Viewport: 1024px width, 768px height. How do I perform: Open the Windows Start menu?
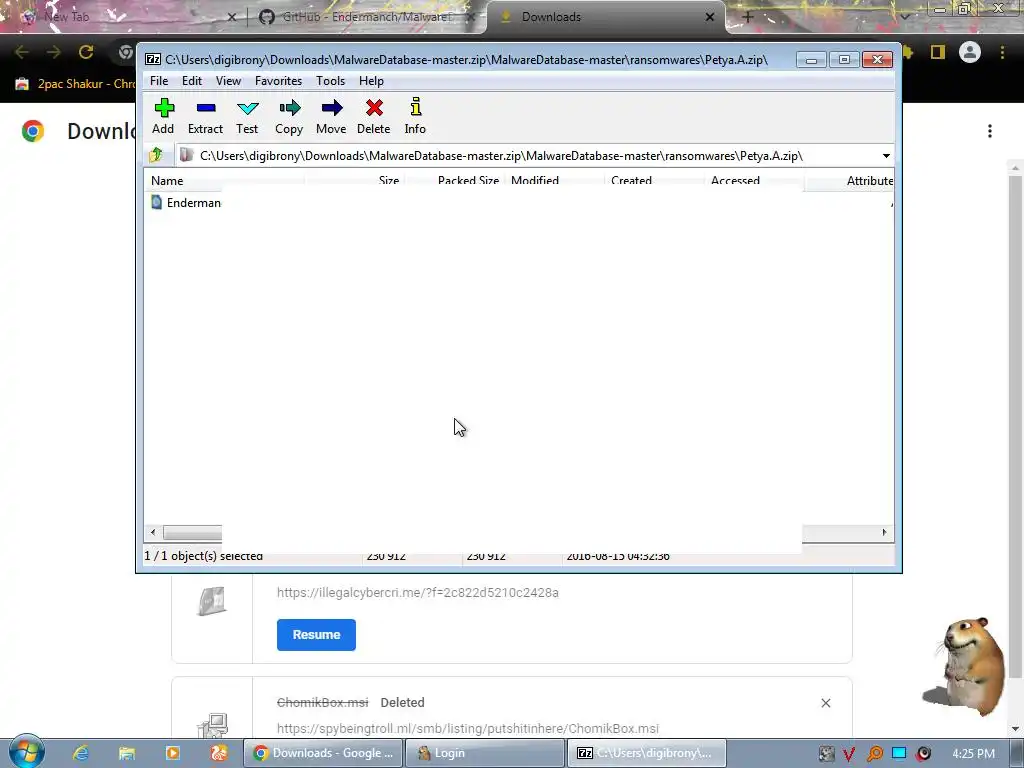pos(26,752)
